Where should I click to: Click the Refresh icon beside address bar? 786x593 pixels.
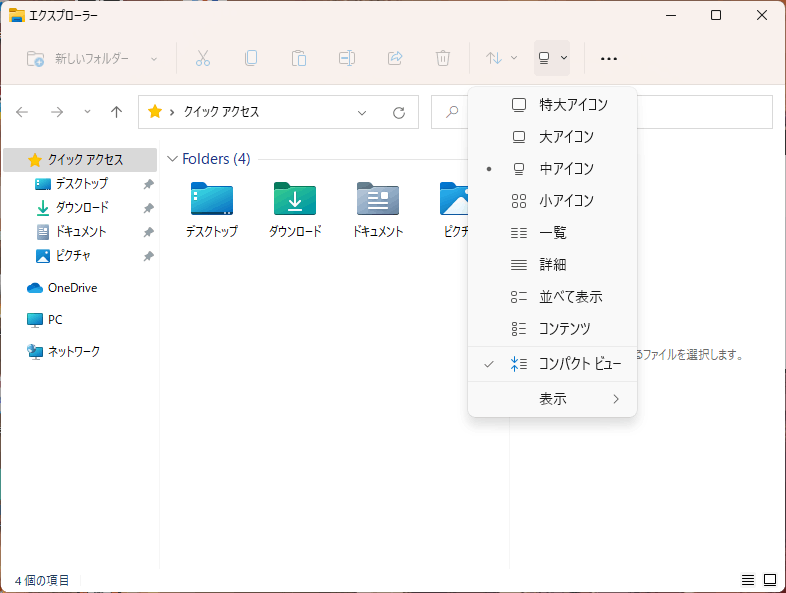point(399,112)
